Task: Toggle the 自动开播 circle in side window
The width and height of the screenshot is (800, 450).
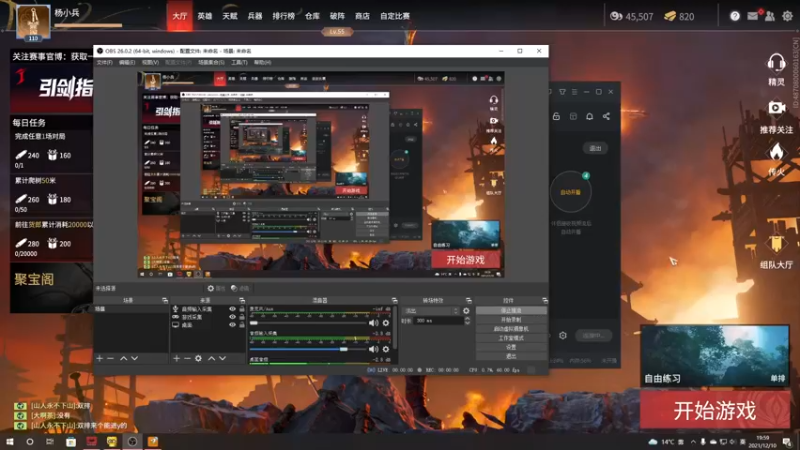Action: tap(570, 192)
